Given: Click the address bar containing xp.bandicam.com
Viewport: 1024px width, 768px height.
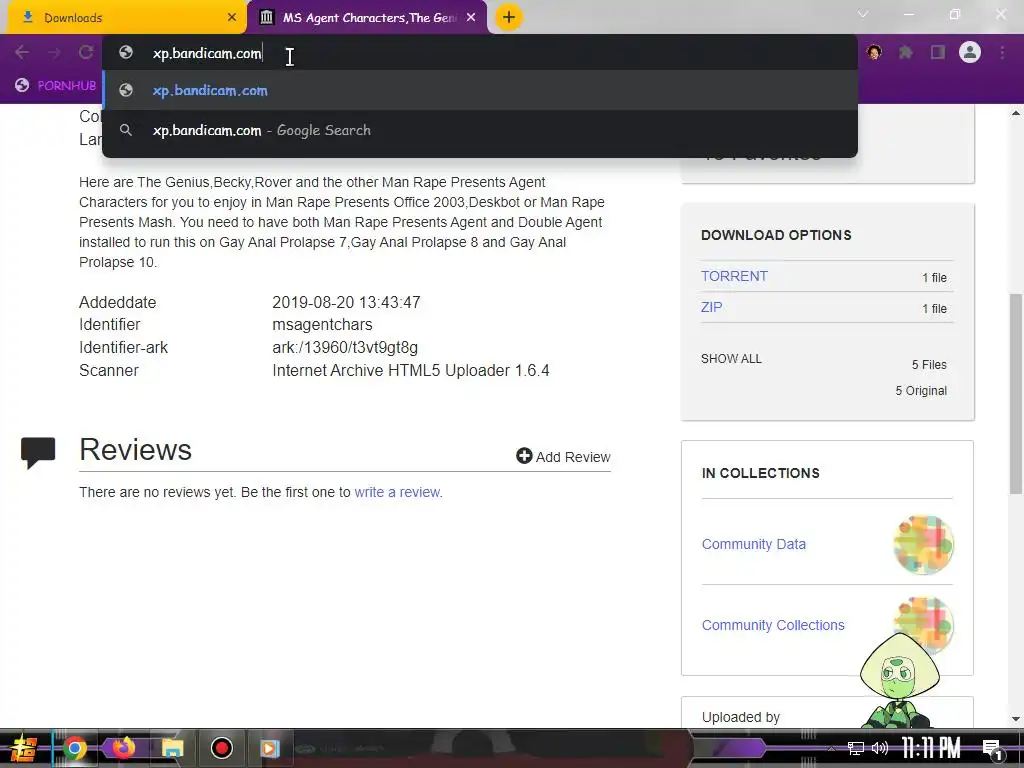Looking at the screenshot, I should 480,53.
